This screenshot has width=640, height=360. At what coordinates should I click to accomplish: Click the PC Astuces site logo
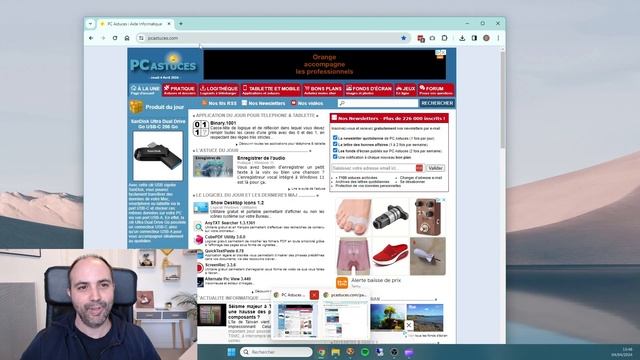164,64
